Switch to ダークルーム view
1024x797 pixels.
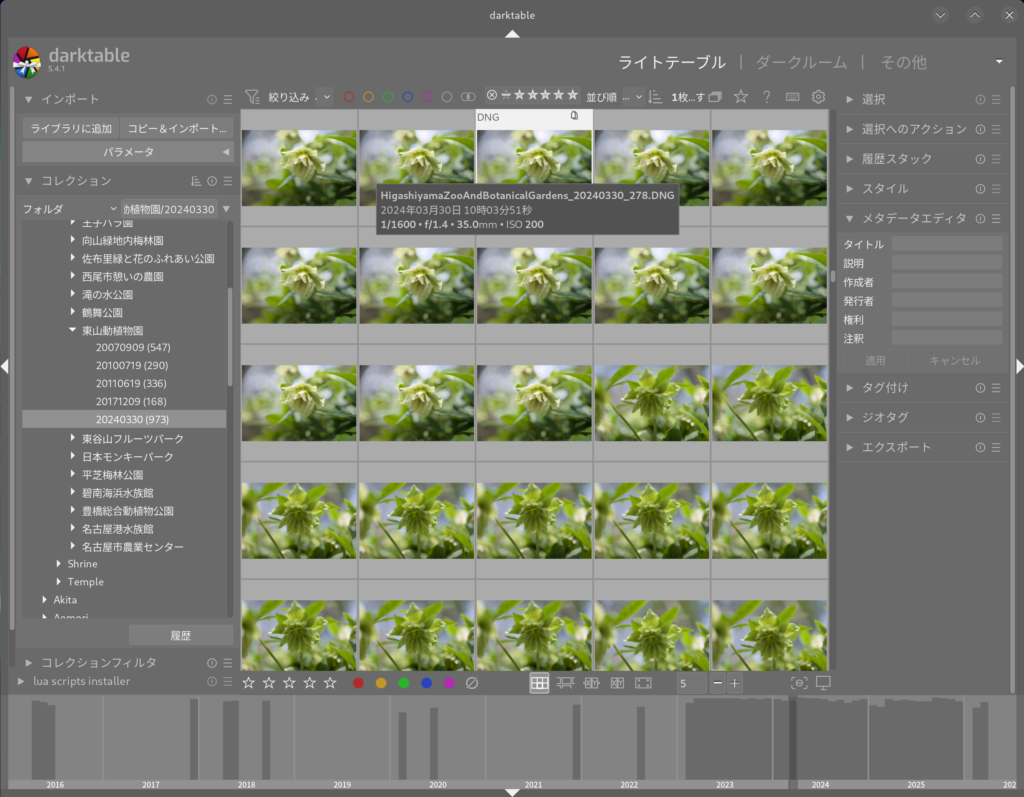click(x=800, y=62)
